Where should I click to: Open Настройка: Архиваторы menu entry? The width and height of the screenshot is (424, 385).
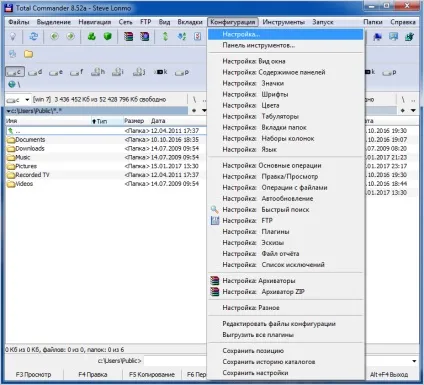(285, 281)
